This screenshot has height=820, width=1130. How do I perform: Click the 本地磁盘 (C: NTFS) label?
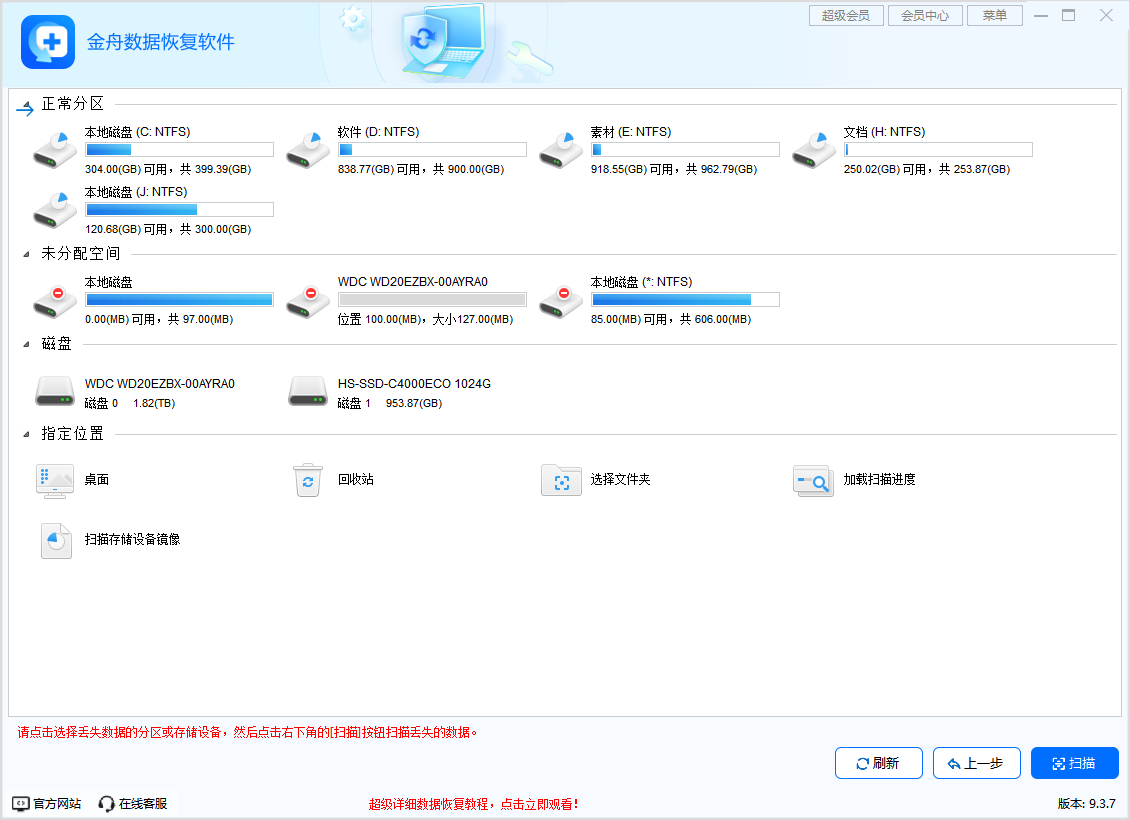[138, 132]
